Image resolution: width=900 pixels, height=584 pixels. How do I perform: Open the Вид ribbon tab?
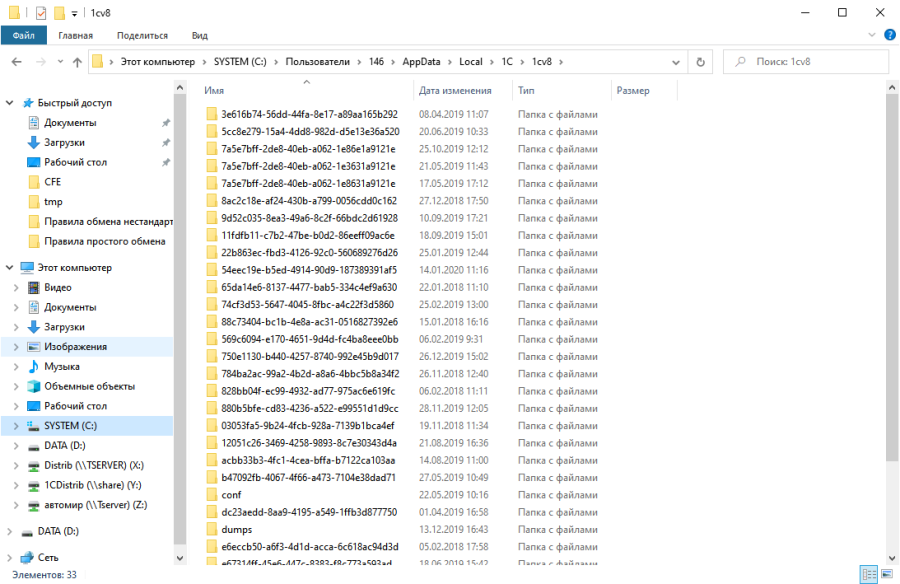[199, 35]
